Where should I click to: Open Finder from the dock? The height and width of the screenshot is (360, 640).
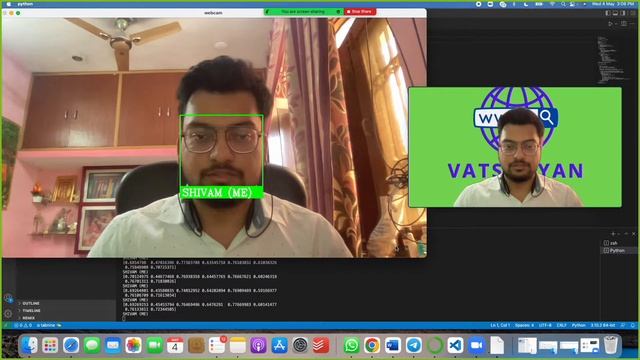point(29,346)
